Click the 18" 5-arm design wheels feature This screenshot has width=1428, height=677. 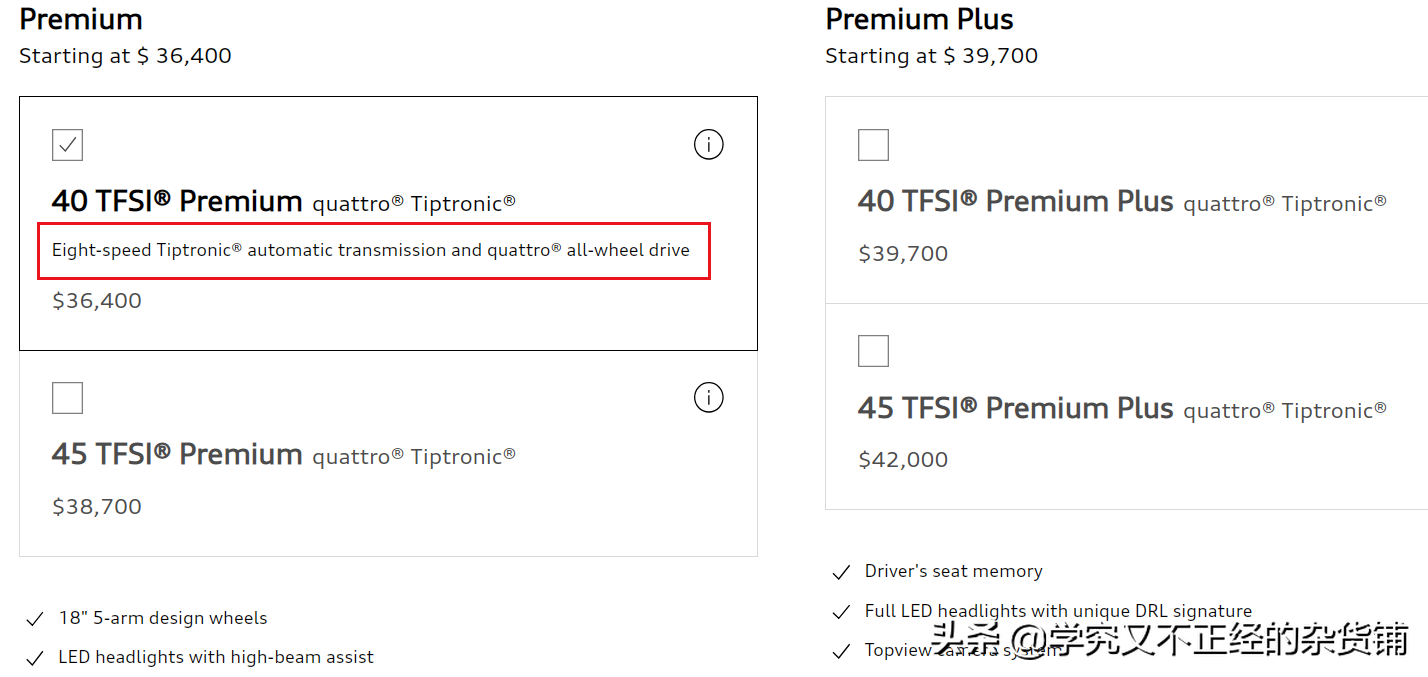point(163,618)
